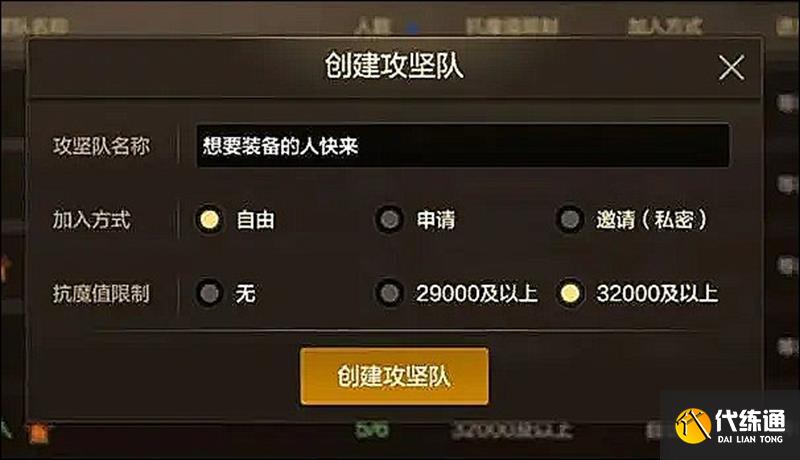Click the 攻坚队名称 row label
Image resolution: width=800 pixels, height=460 pixels.
(x=101, y=146)
